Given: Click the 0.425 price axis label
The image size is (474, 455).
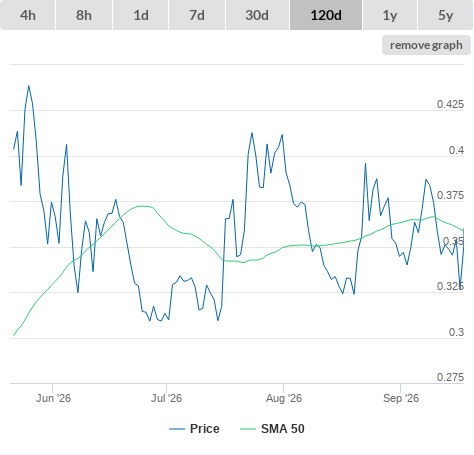Looking at the screenshot, I should [x=450, y=104].
